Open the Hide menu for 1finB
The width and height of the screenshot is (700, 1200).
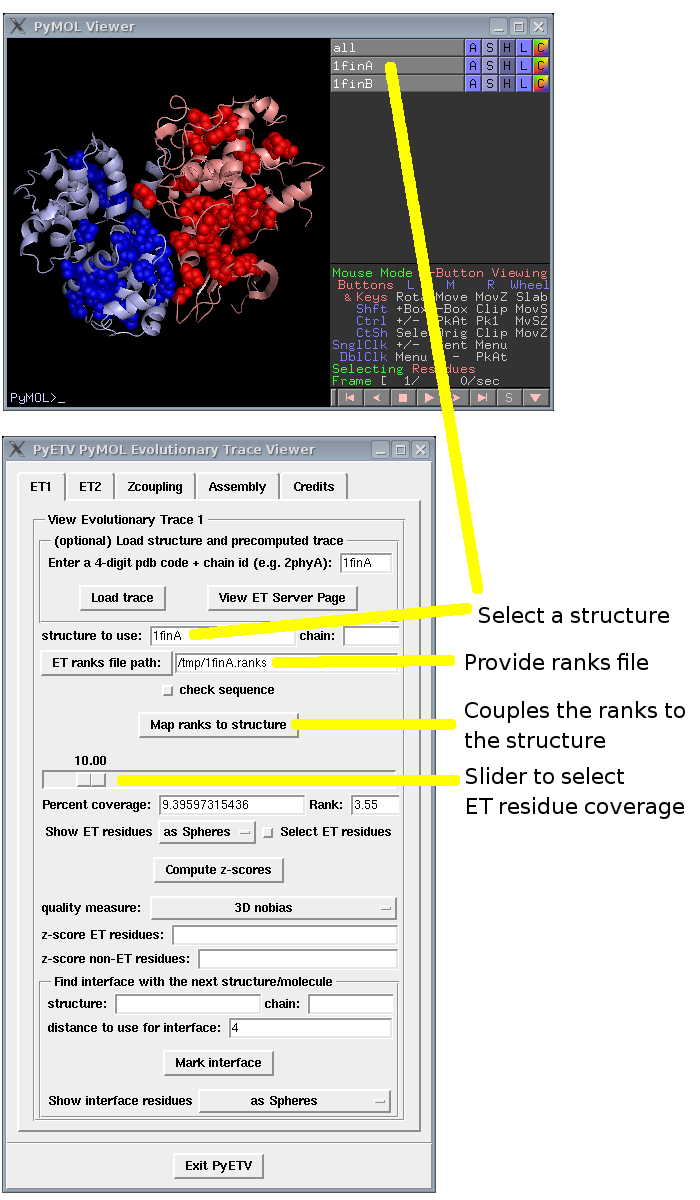pyautogui.click(x=507, y=84)
